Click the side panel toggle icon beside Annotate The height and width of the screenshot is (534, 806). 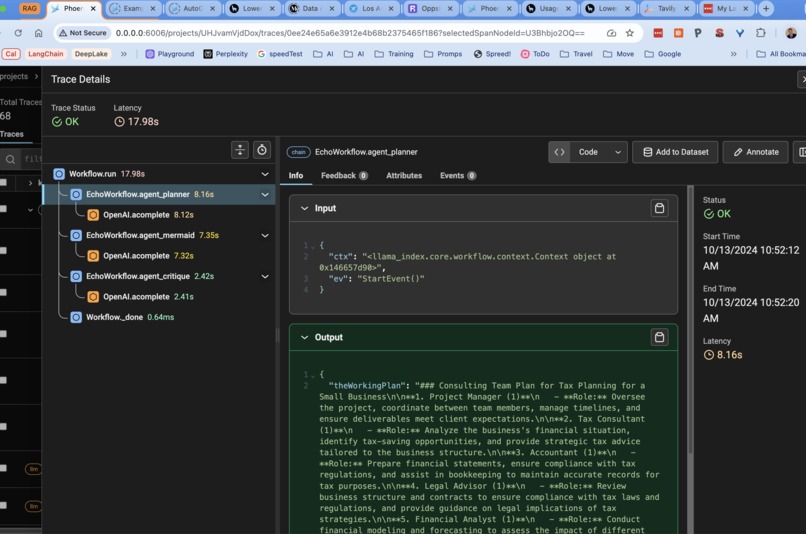tap(801, 152)
